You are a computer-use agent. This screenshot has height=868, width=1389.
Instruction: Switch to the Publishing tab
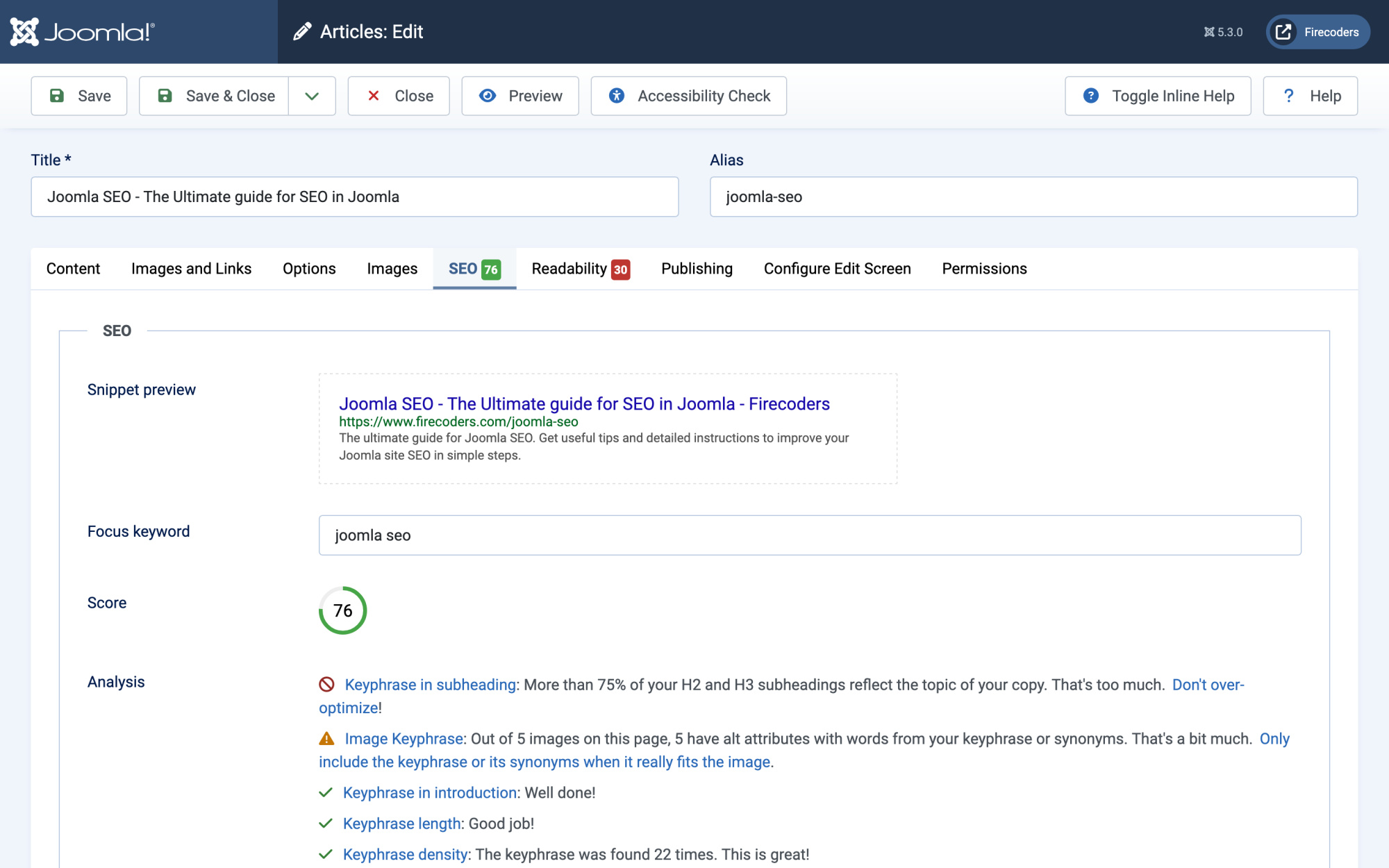click(697, 269)
